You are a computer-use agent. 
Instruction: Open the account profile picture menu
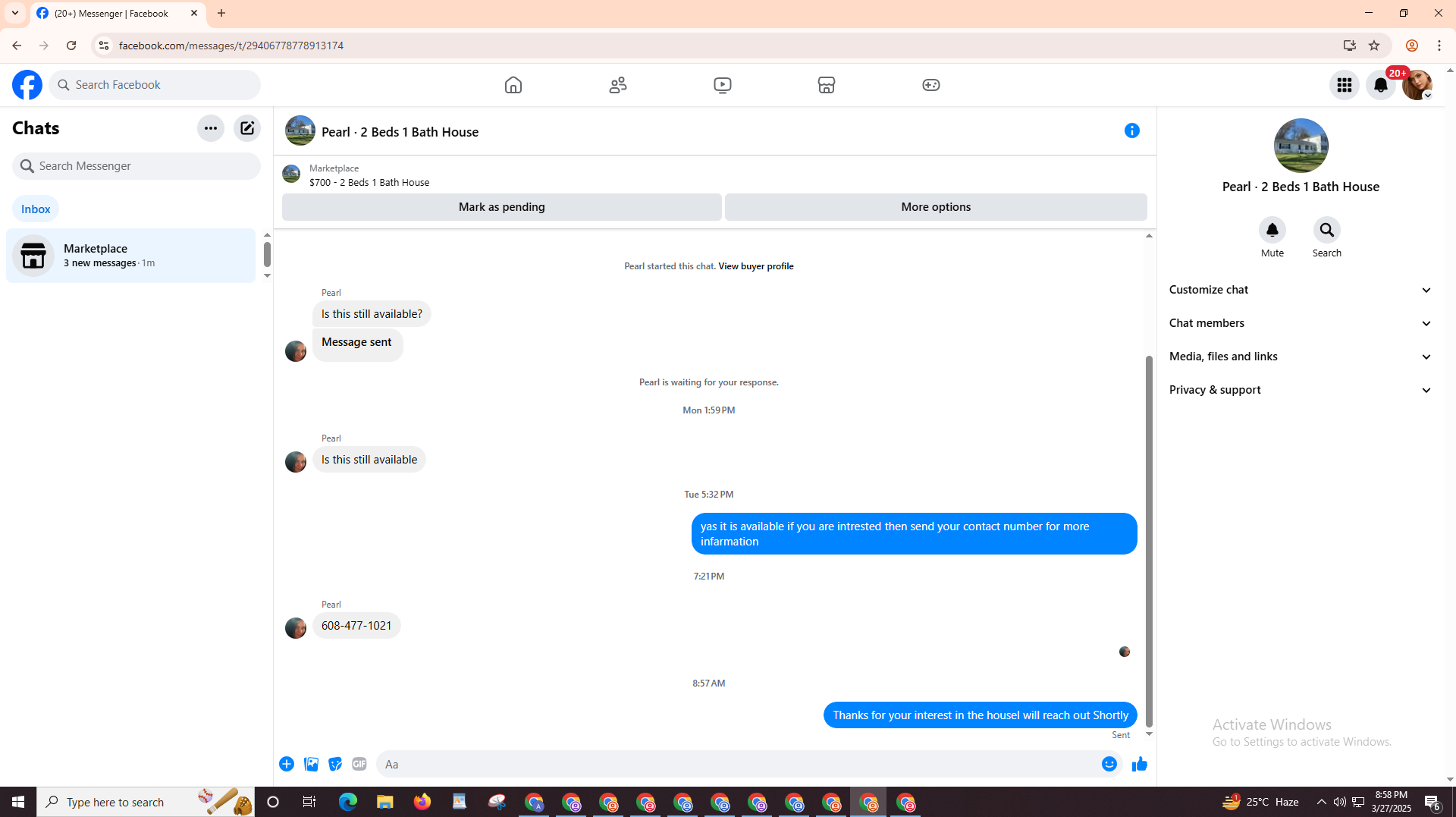1417,85
